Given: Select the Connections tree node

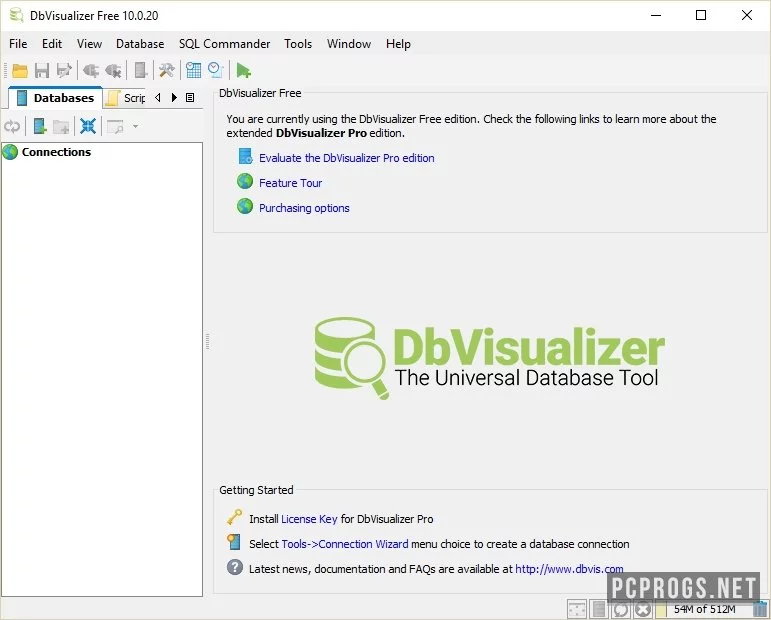Looking at the screenshot, I should (47, 152).
